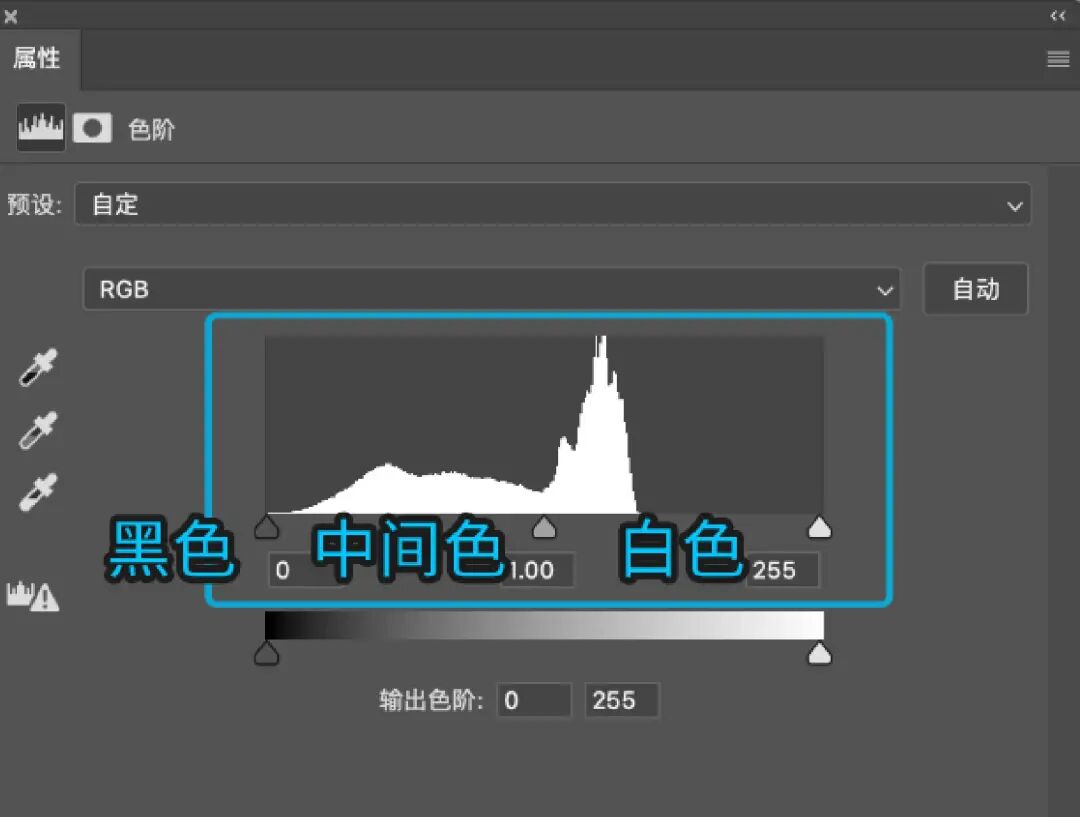The image size is (1080, 817).
Task: Collapse the panel using double-arrow icon
Action: click(1058, 16)
